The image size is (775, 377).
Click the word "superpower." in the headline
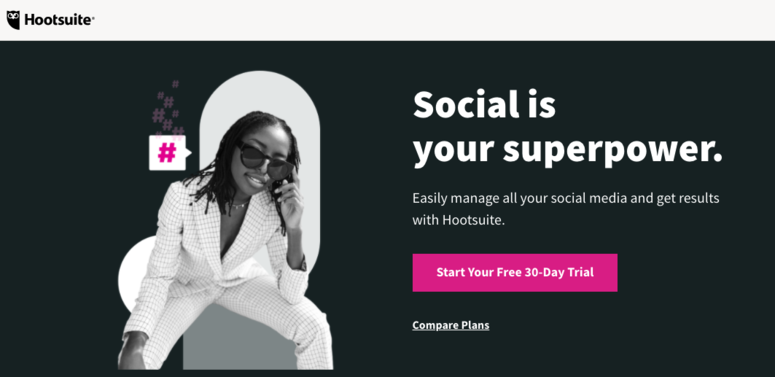(x=612, y=151)
